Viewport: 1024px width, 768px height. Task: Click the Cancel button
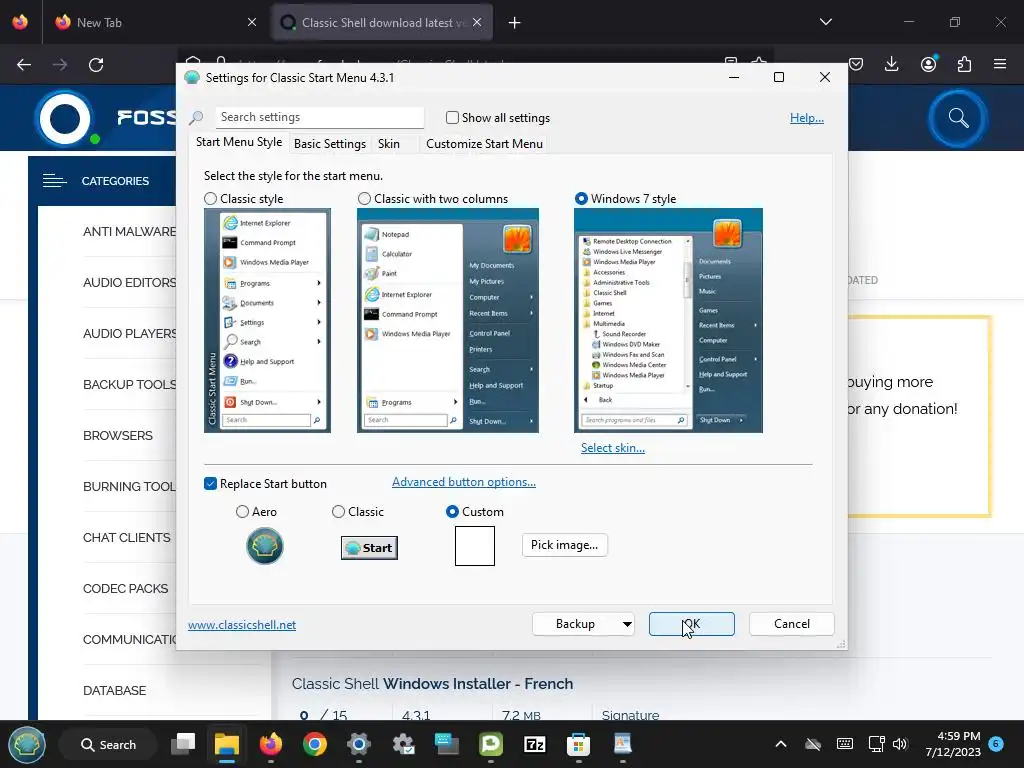[x=792, y=624]
